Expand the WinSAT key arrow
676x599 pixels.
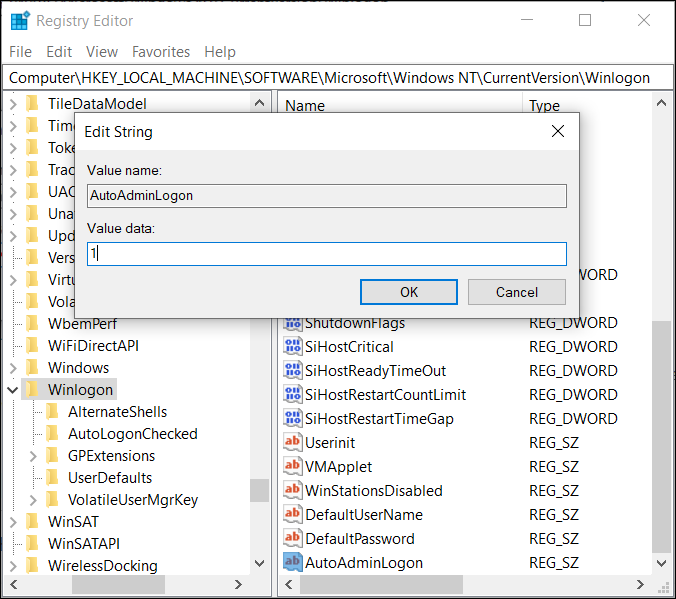click(x=13, y=522)
